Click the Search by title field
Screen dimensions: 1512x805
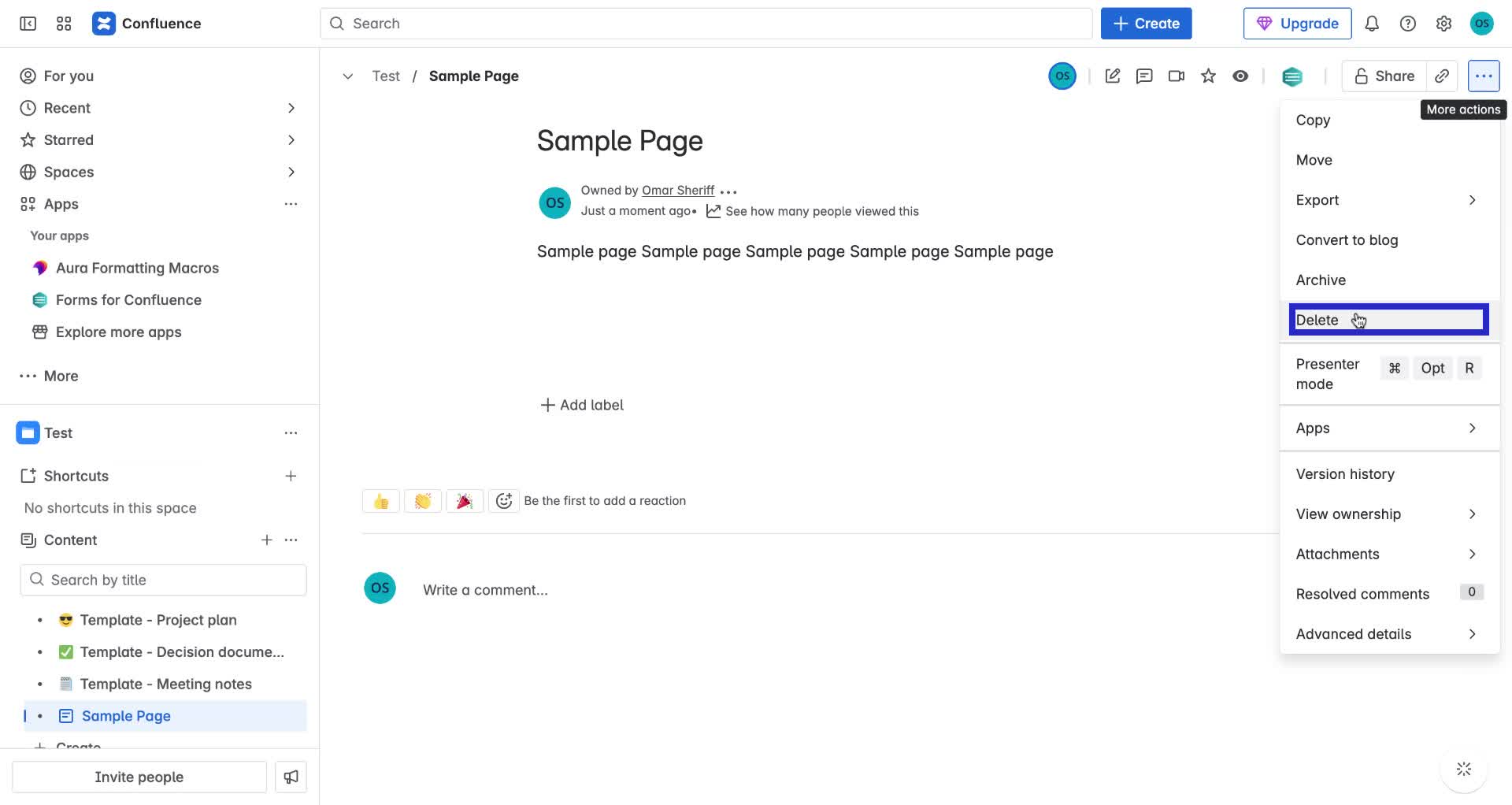tap(163, 579)
